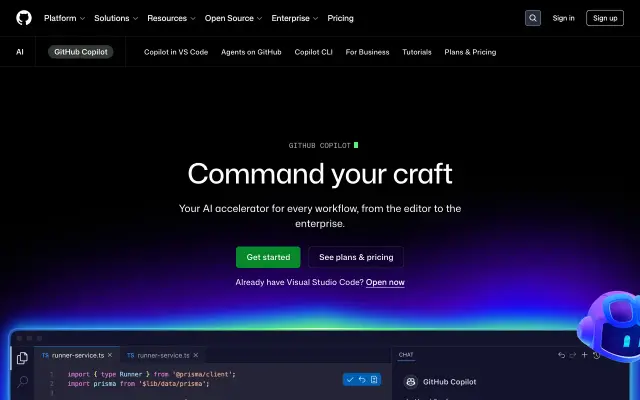640x400 pixels.
Task: Click the code line importing type Runner
Action: pos(151,374)
